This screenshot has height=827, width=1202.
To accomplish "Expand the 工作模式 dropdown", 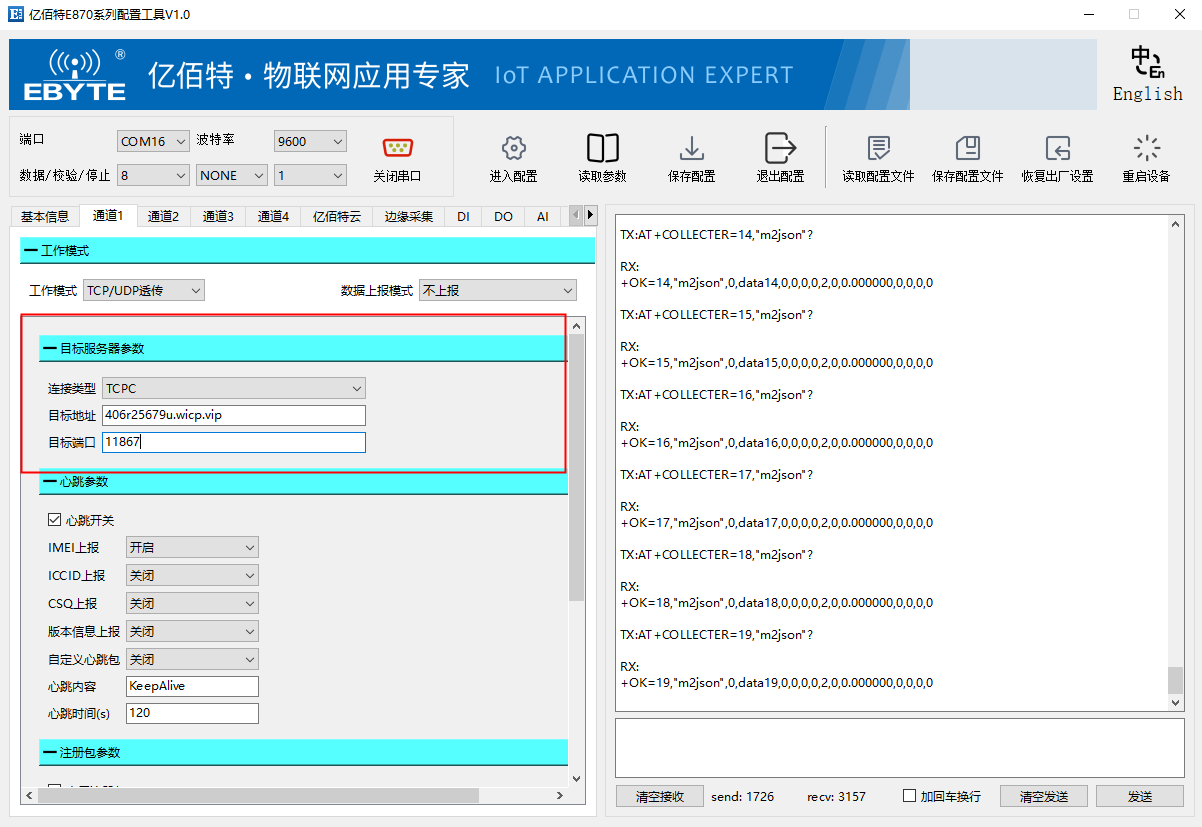I will click(x=143, y=290).
